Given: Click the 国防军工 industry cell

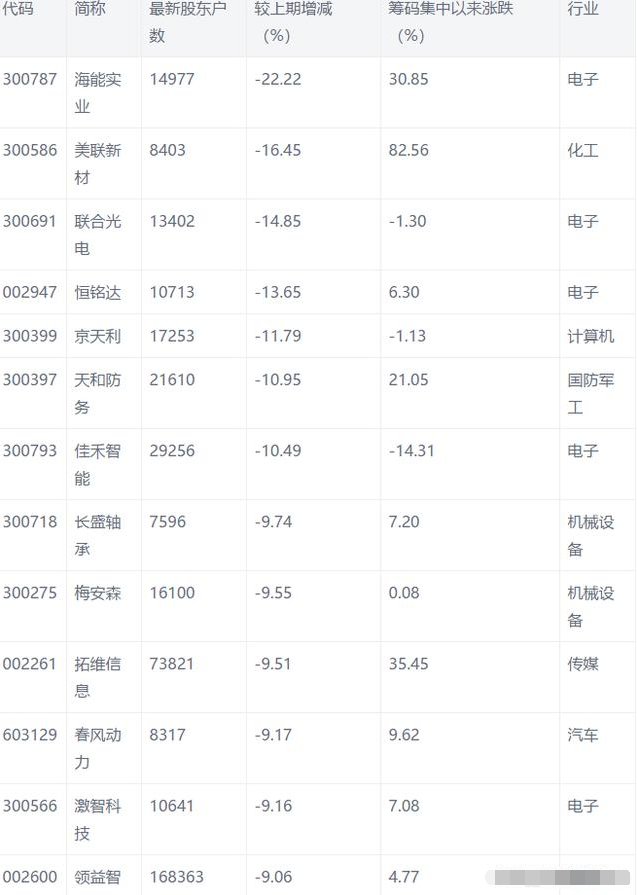Looking at the screenshot, I should [590, 393].
